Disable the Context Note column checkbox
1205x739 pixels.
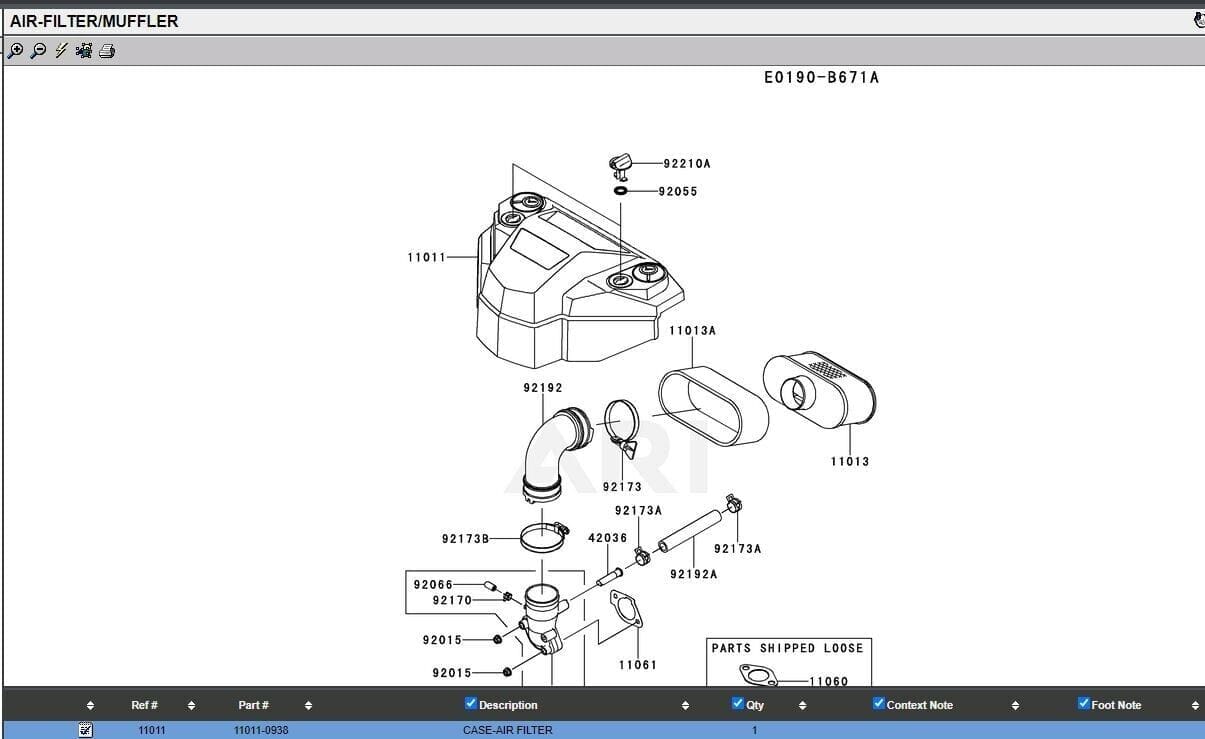(879, 704)
